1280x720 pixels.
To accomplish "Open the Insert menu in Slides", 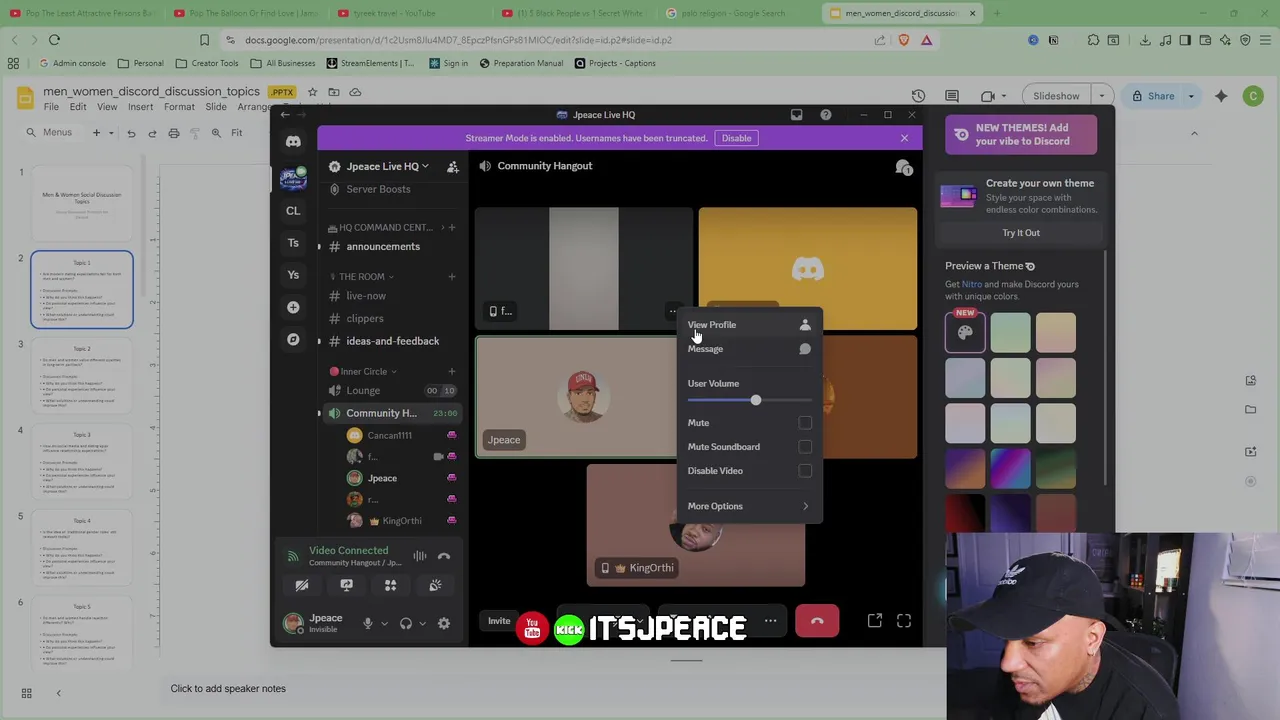I will tap(140, 107).
